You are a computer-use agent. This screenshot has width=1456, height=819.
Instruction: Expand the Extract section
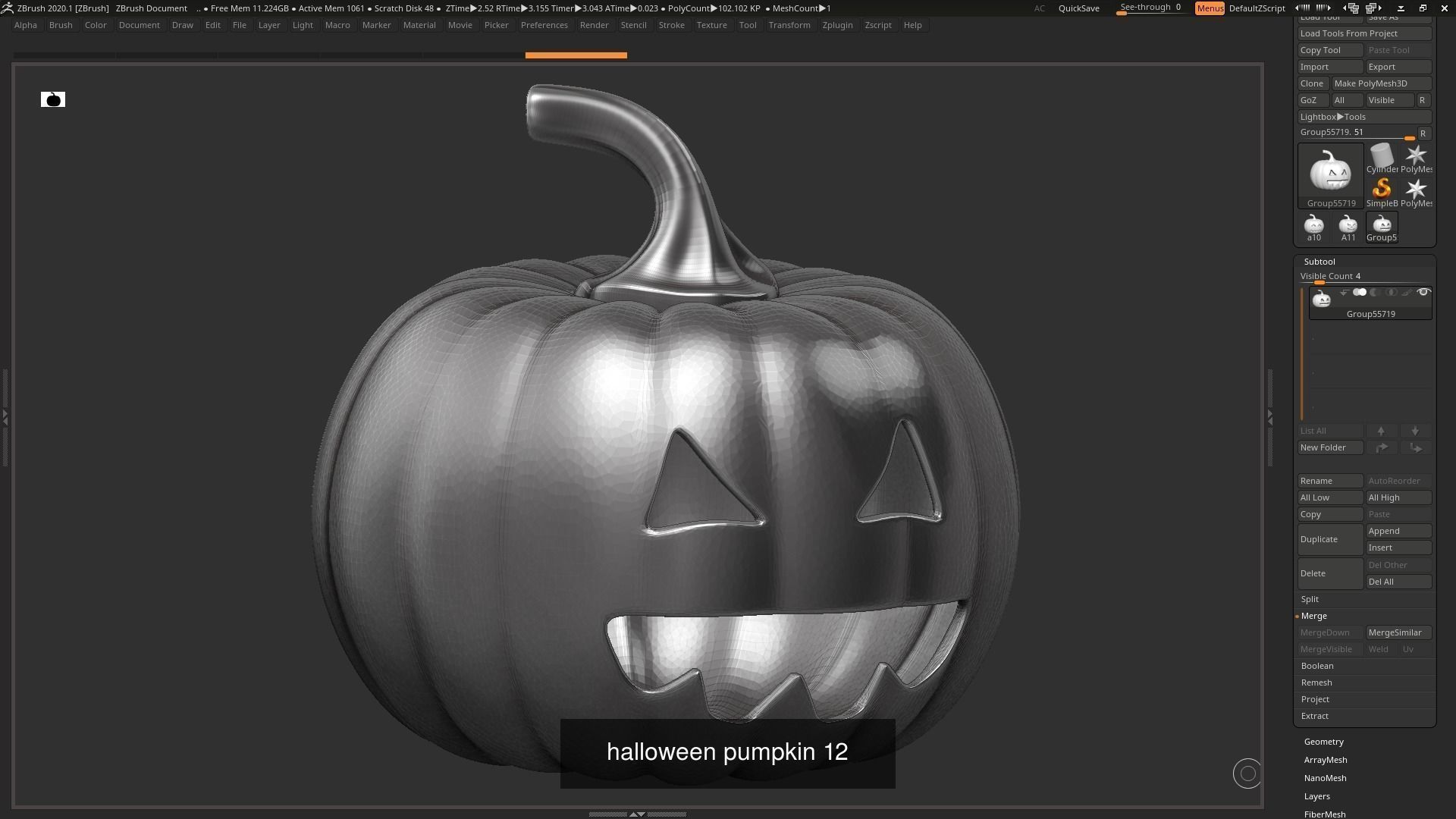coord(1314,716)
